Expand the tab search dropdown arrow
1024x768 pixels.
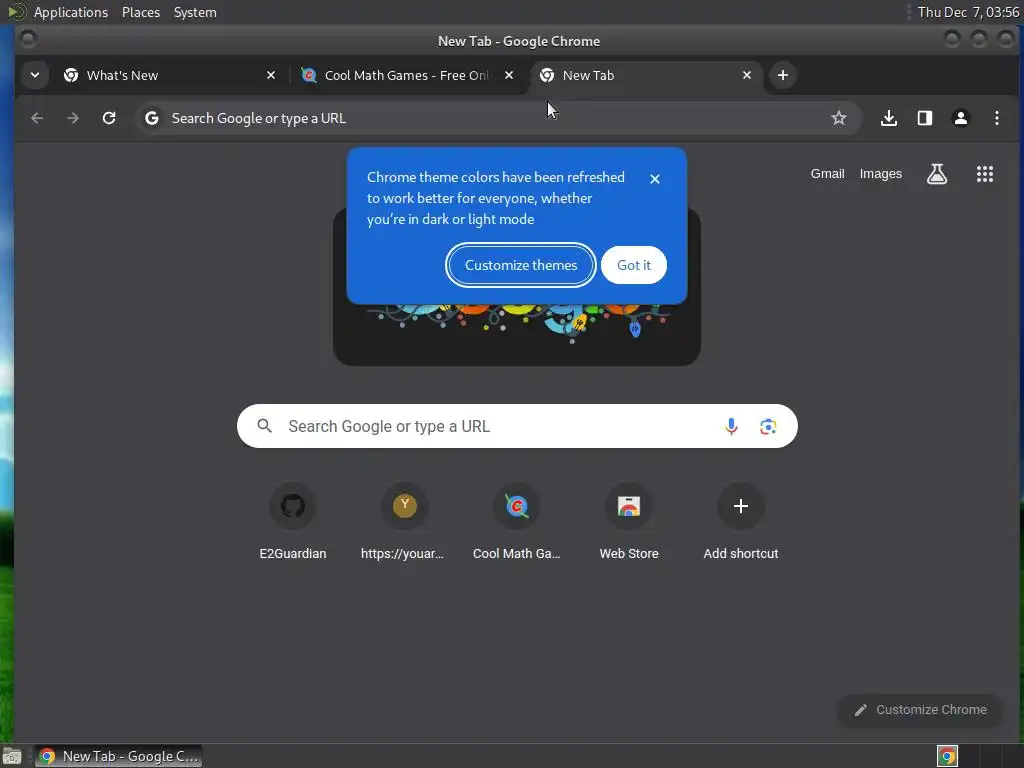pyautogui.click(x=35, y=75)
